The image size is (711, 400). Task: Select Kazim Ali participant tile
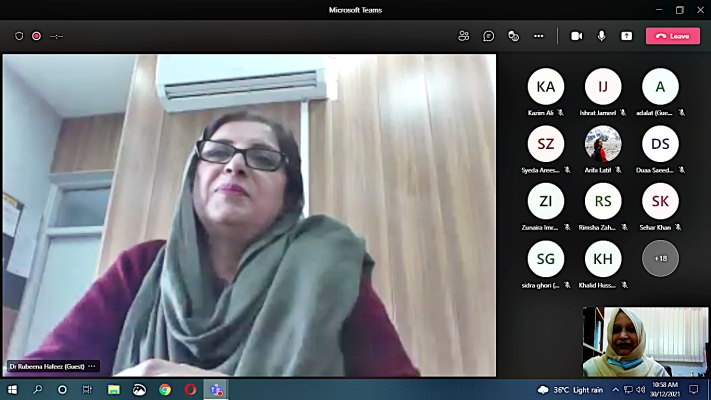coord(546,87)
